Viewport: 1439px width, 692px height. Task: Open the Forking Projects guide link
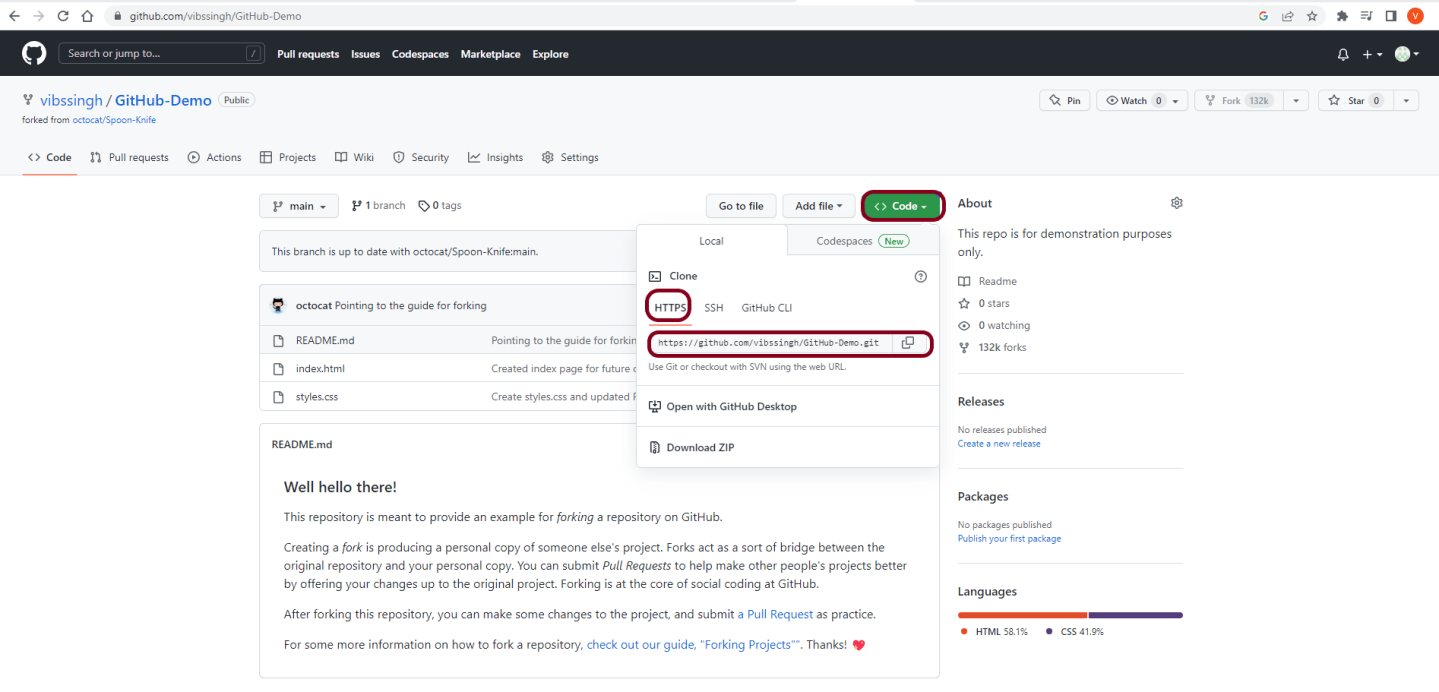click(694, 645)
